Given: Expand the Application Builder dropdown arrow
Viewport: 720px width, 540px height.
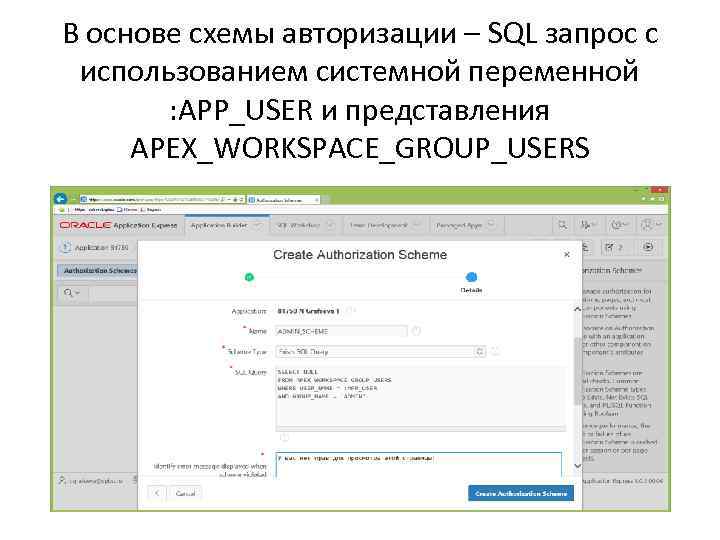Looking at the screenshot, I should click(x=258, y=225).
